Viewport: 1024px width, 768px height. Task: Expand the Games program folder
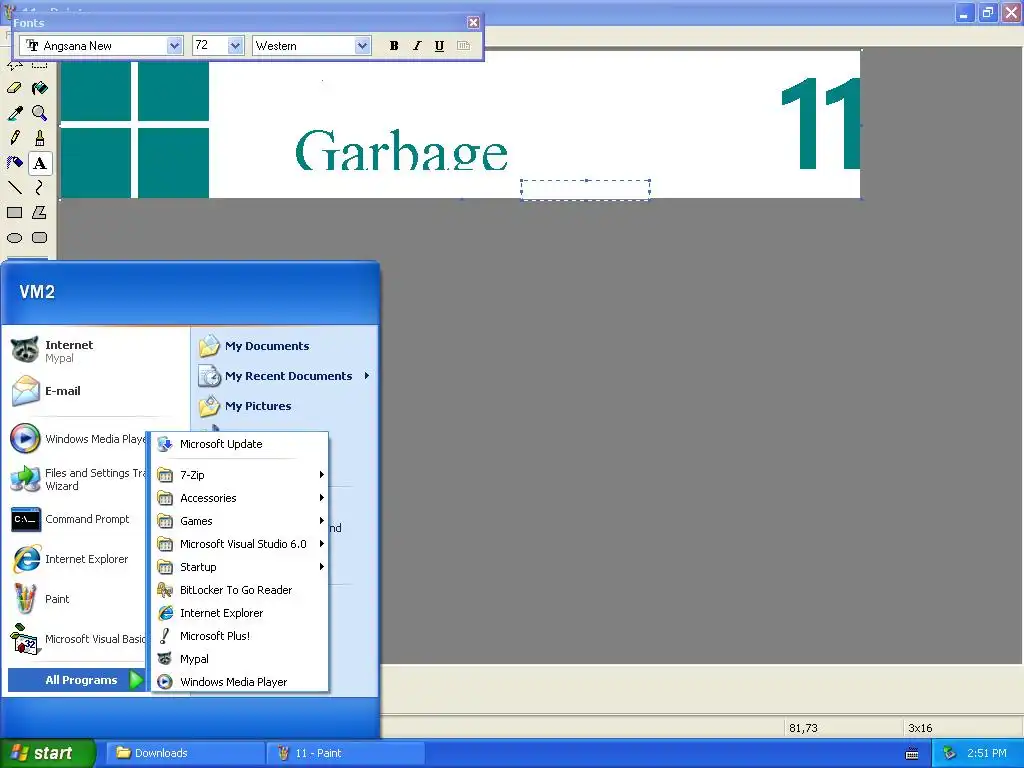240,521
